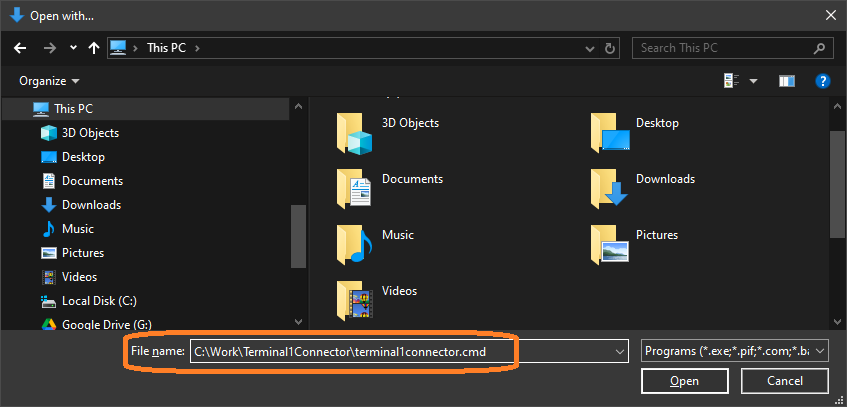This screenshot has height=407, width=847.
Task: Select the Pictures label in main pane
Action: [657, 235]
